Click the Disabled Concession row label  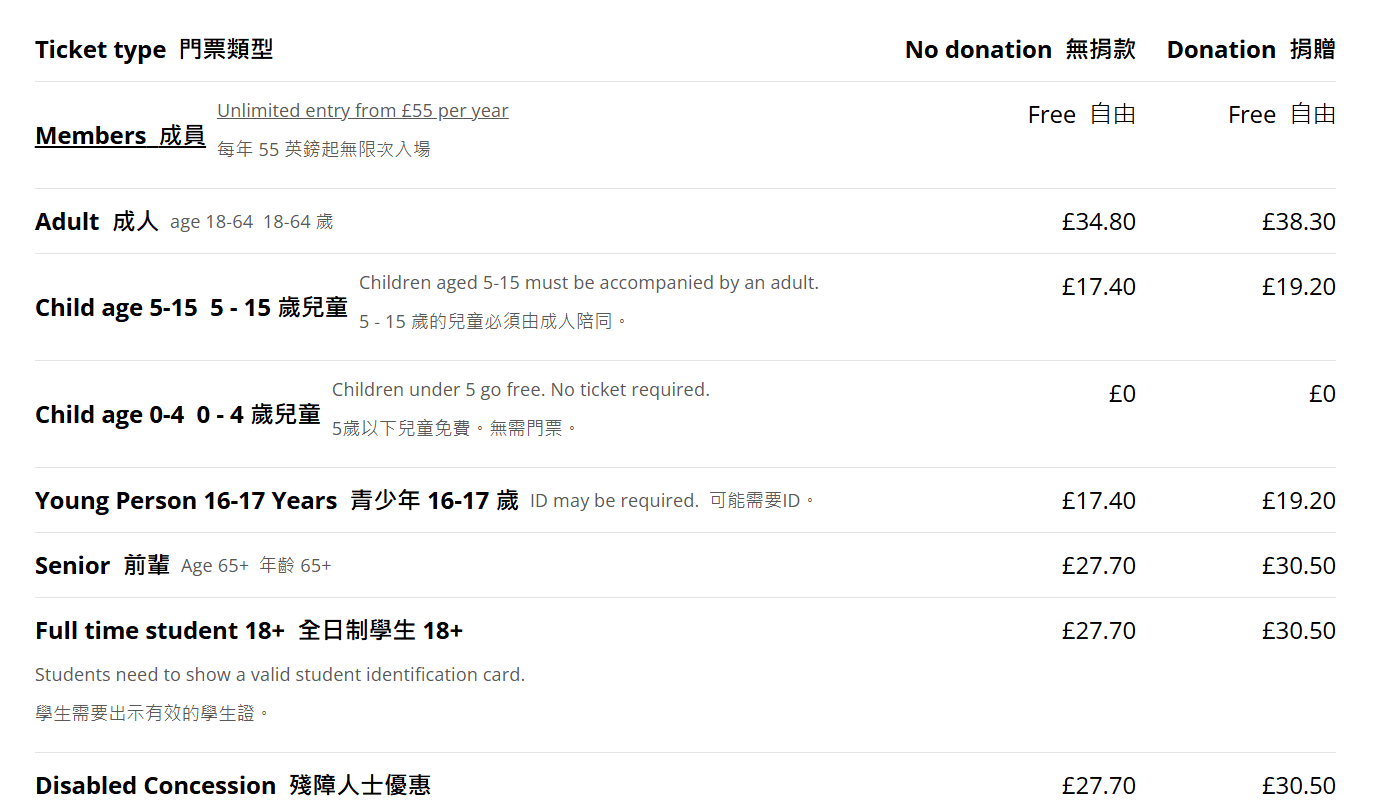(x=233, y=786)
